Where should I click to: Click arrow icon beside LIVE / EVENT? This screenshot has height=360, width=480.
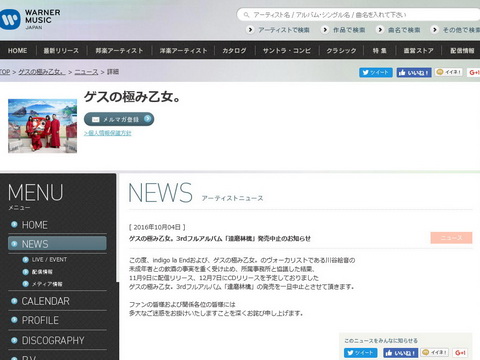[x=25, y=260]
